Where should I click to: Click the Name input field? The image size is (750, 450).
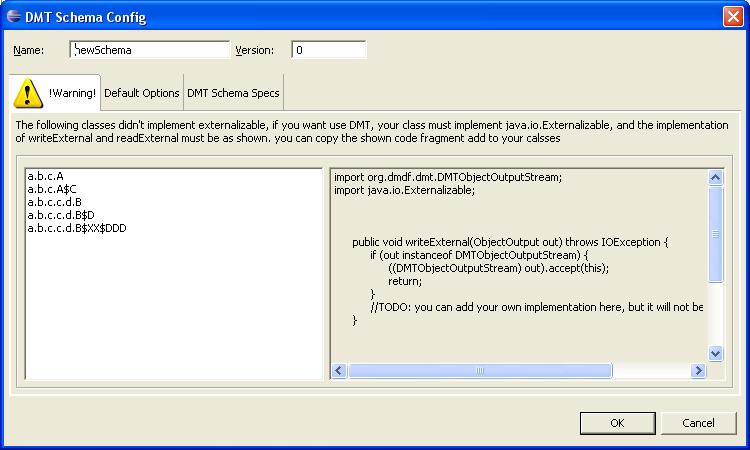[x=150, y=50]
